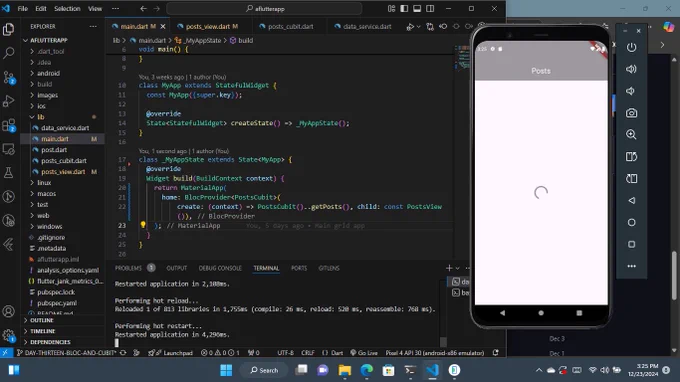Toggle the primary sidebar layout button
The image size is (680, 382).
pos(404,9)
